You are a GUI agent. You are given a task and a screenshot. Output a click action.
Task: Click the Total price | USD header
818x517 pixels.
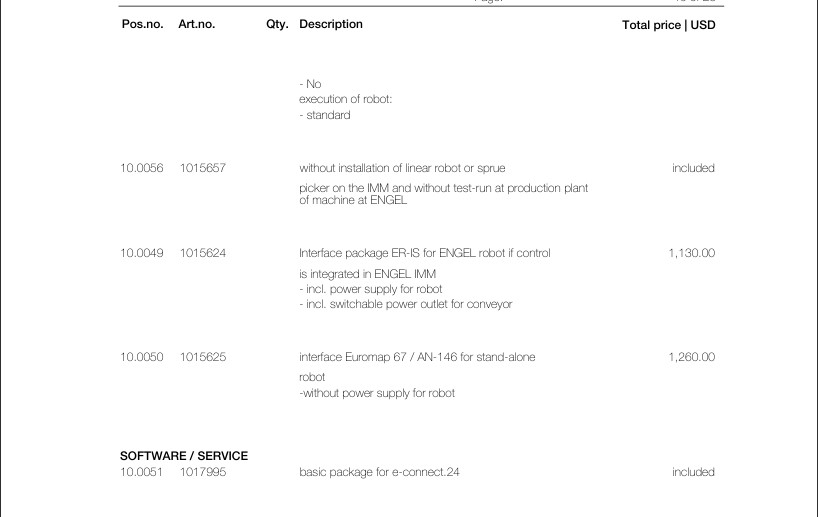pos(669,25)
